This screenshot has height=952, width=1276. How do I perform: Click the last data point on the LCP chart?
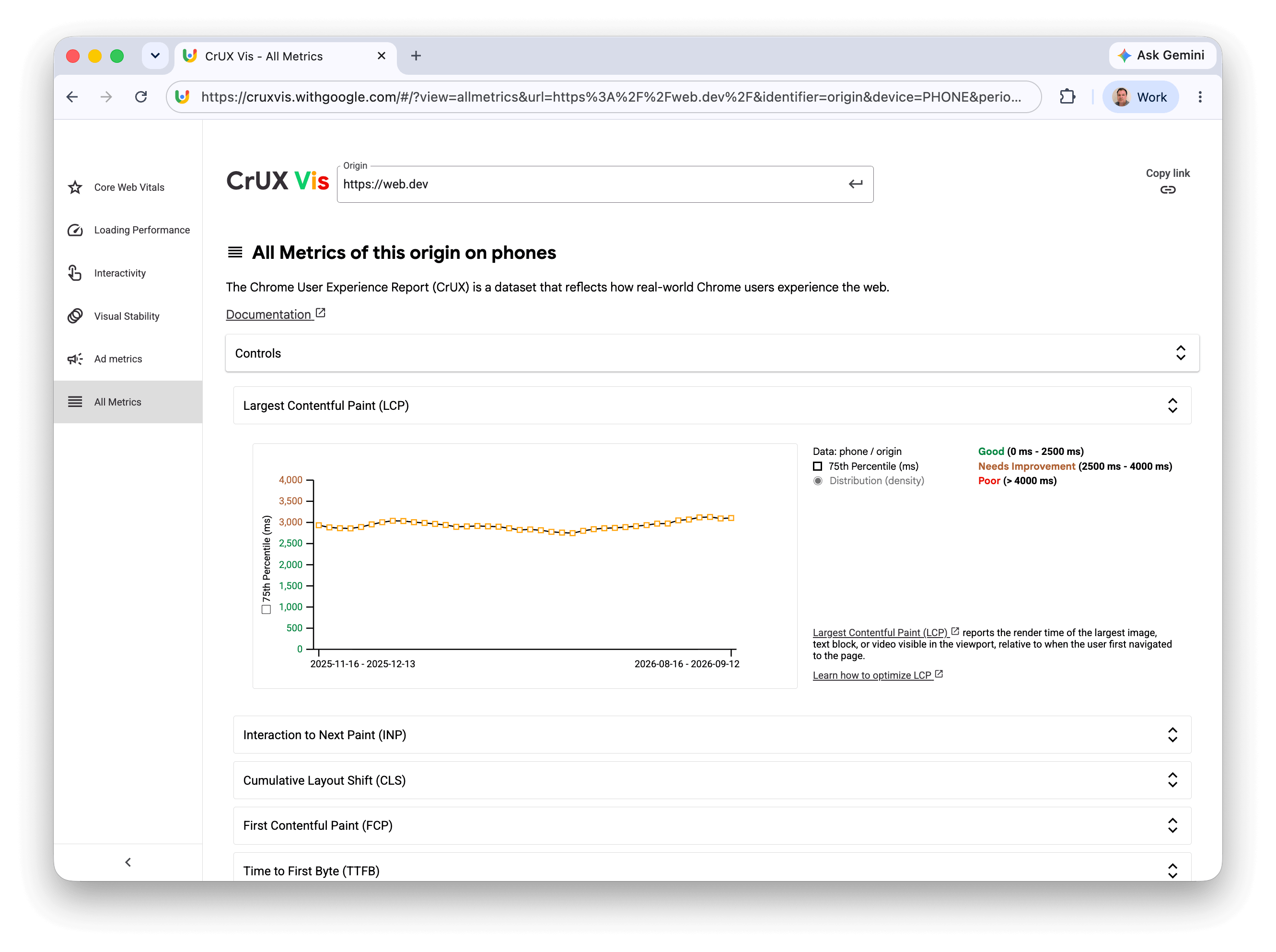pyautogui.click(x=731, y=518)
